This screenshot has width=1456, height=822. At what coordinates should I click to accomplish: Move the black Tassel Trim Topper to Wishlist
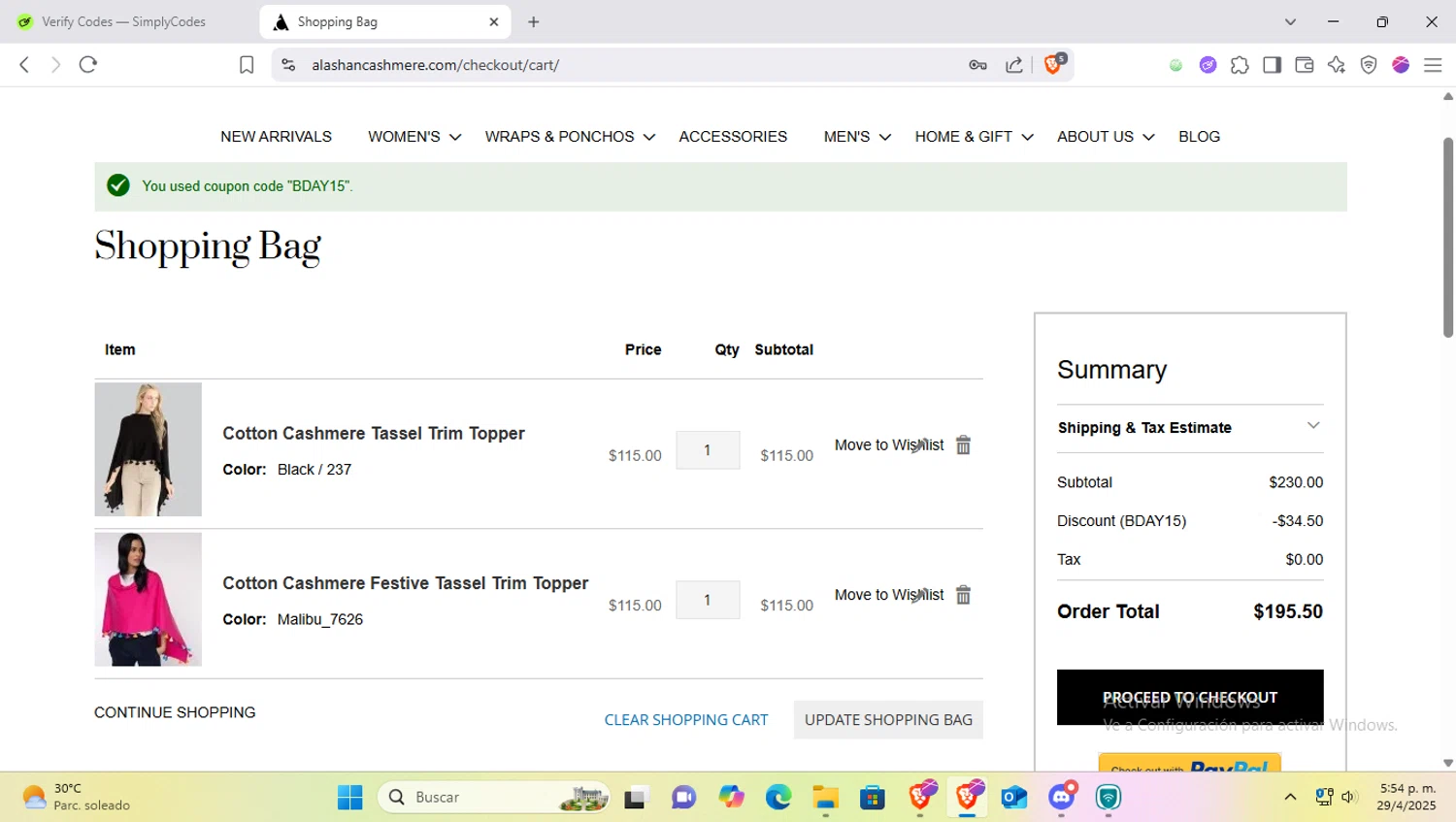coord(889,444)
